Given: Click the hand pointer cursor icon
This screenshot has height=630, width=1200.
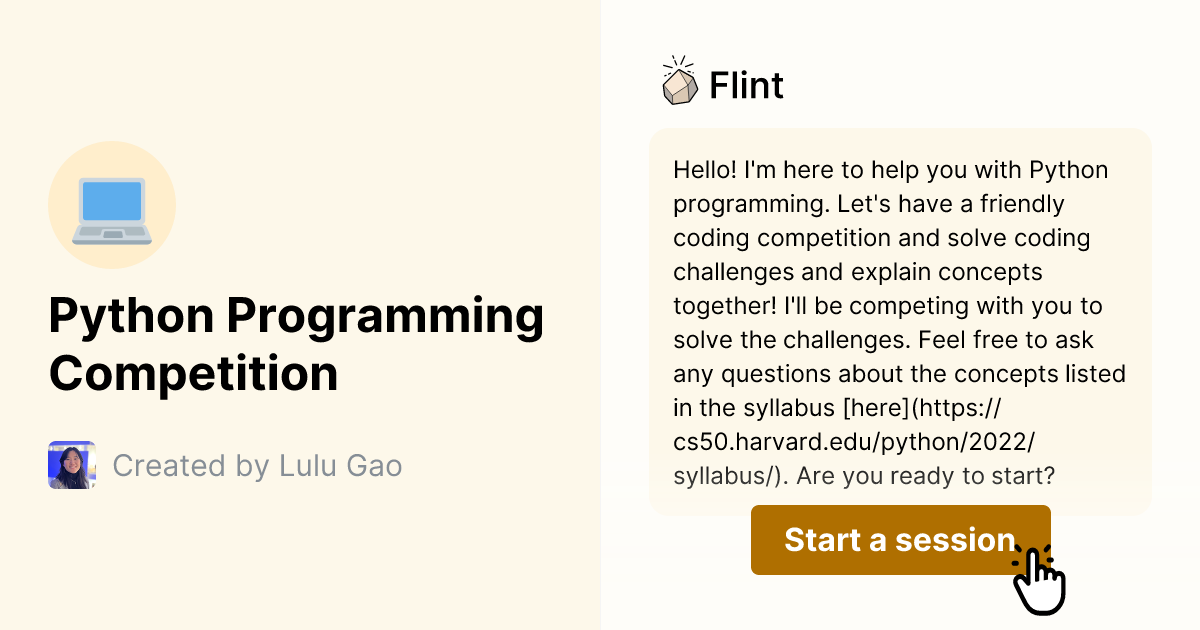Looking at the screenshot, I should (1039, 577).
